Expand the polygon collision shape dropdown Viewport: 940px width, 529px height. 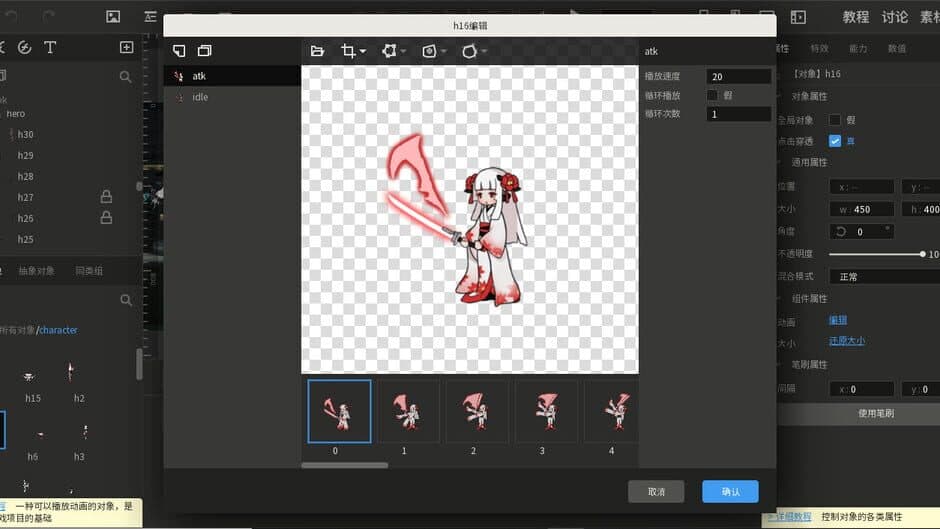pyautogui.click(x=484, y=52)
